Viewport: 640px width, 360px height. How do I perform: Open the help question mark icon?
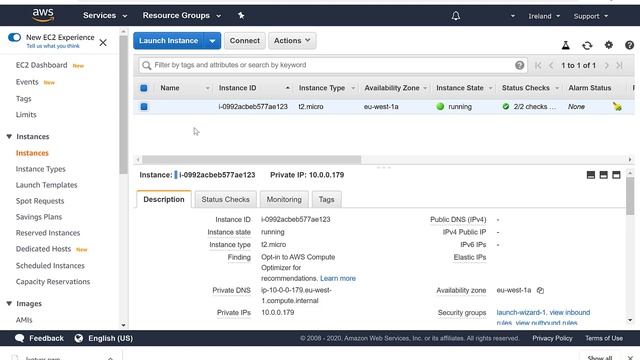[x=629, y=45]
